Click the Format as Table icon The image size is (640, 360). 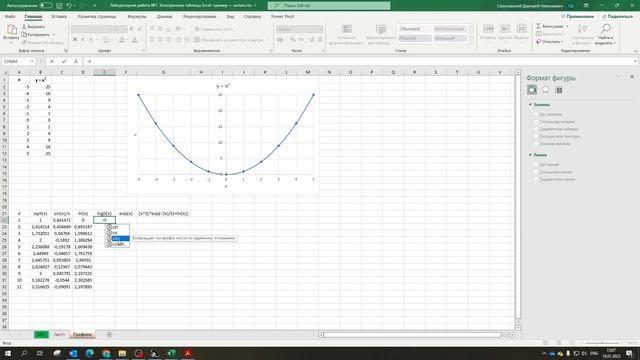tap(381, 29)
